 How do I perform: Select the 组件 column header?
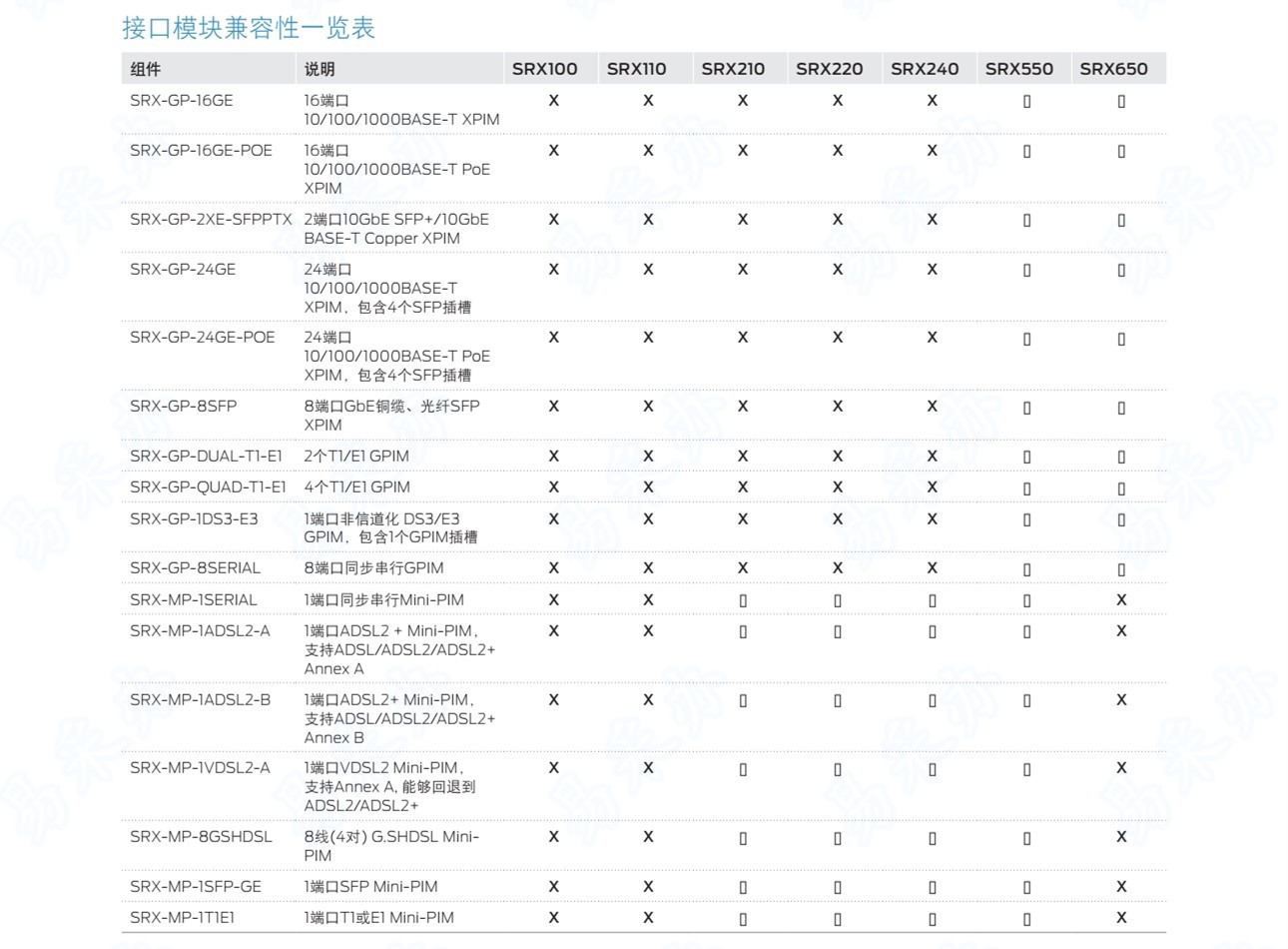(146, 69)
